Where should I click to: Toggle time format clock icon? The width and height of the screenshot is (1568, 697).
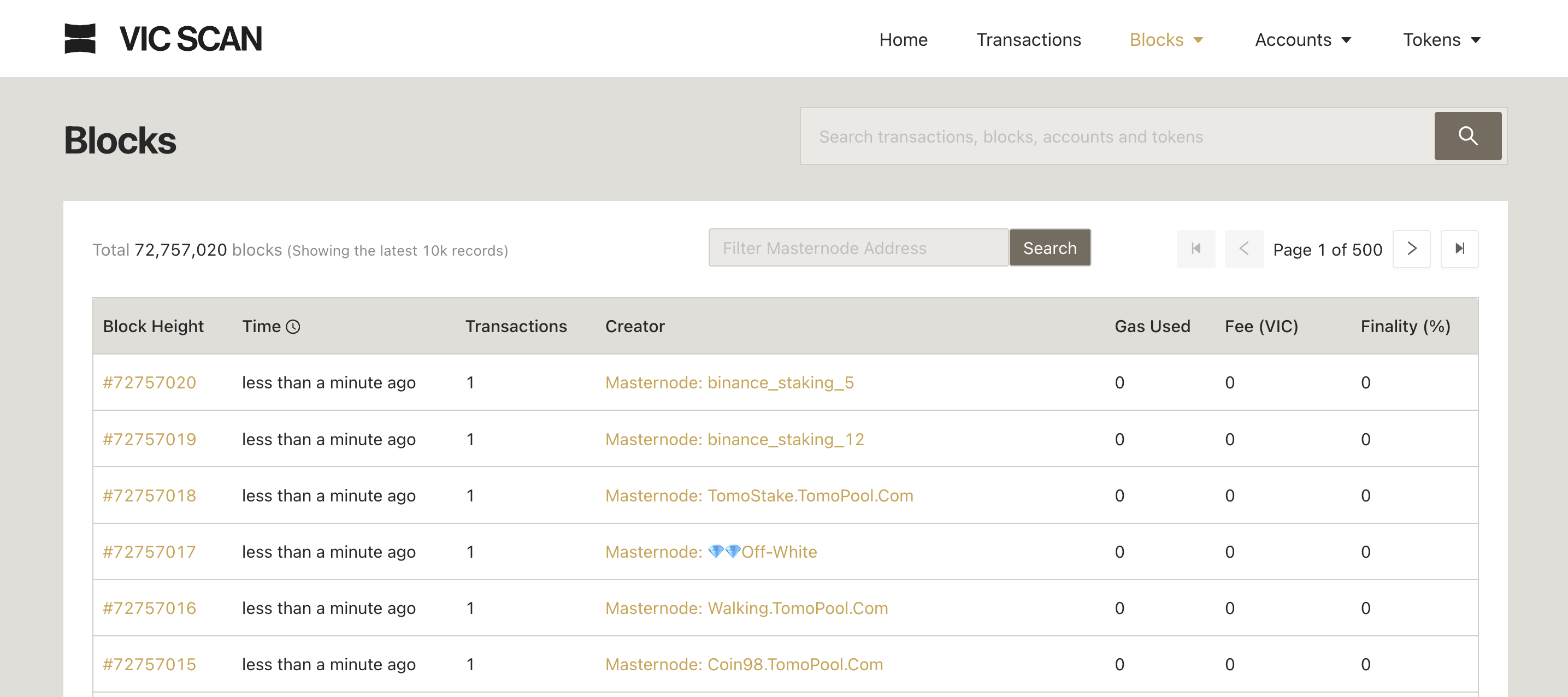pyautogui.click(x=293, y=327)
